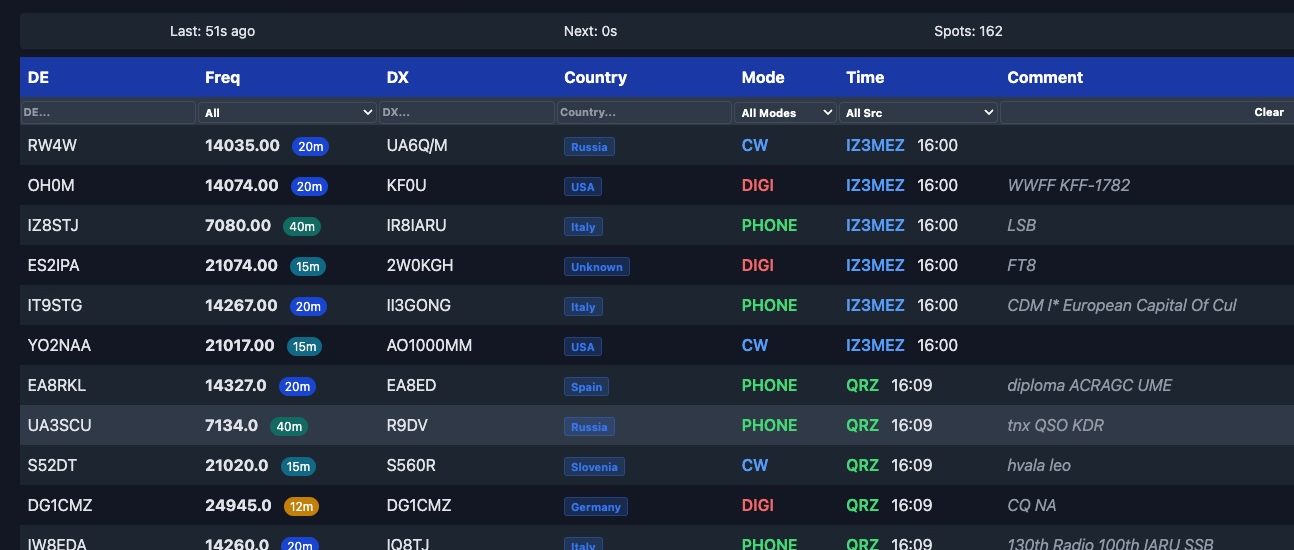Select the Germany country tag
1294x550 pixels.
tap(596, 507)
